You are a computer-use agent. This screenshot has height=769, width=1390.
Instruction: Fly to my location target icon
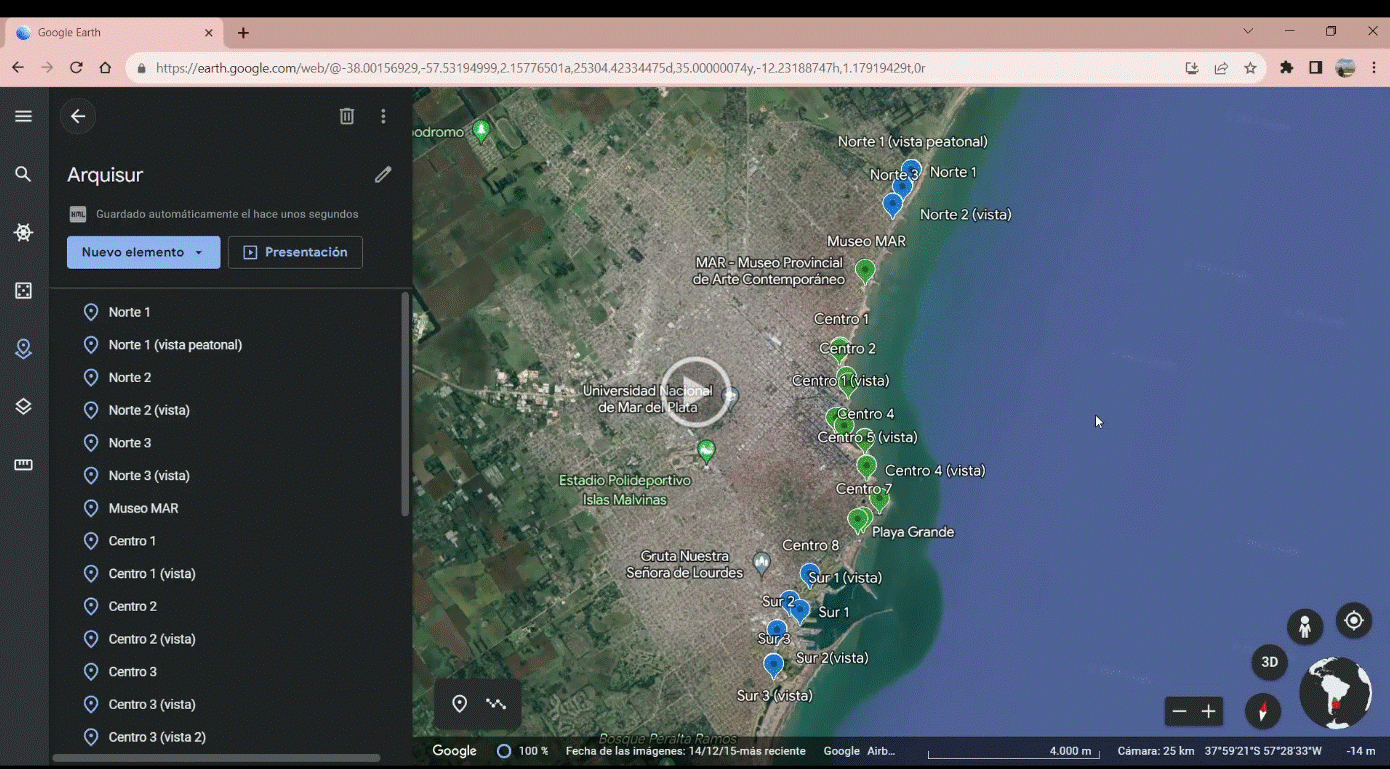click(x=1353, y=620)
